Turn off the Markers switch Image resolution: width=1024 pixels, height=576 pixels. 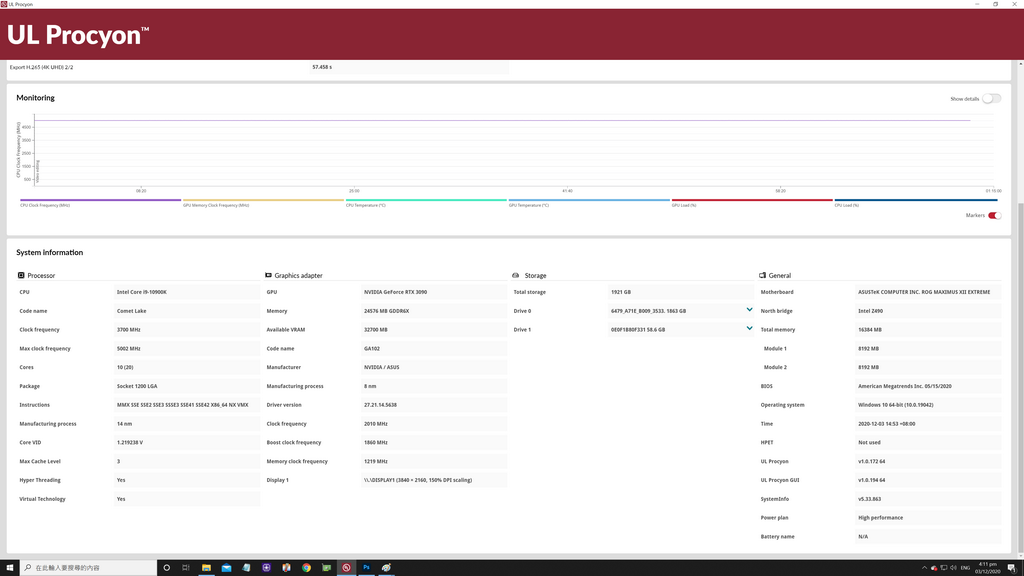click(x=994, y=216)
